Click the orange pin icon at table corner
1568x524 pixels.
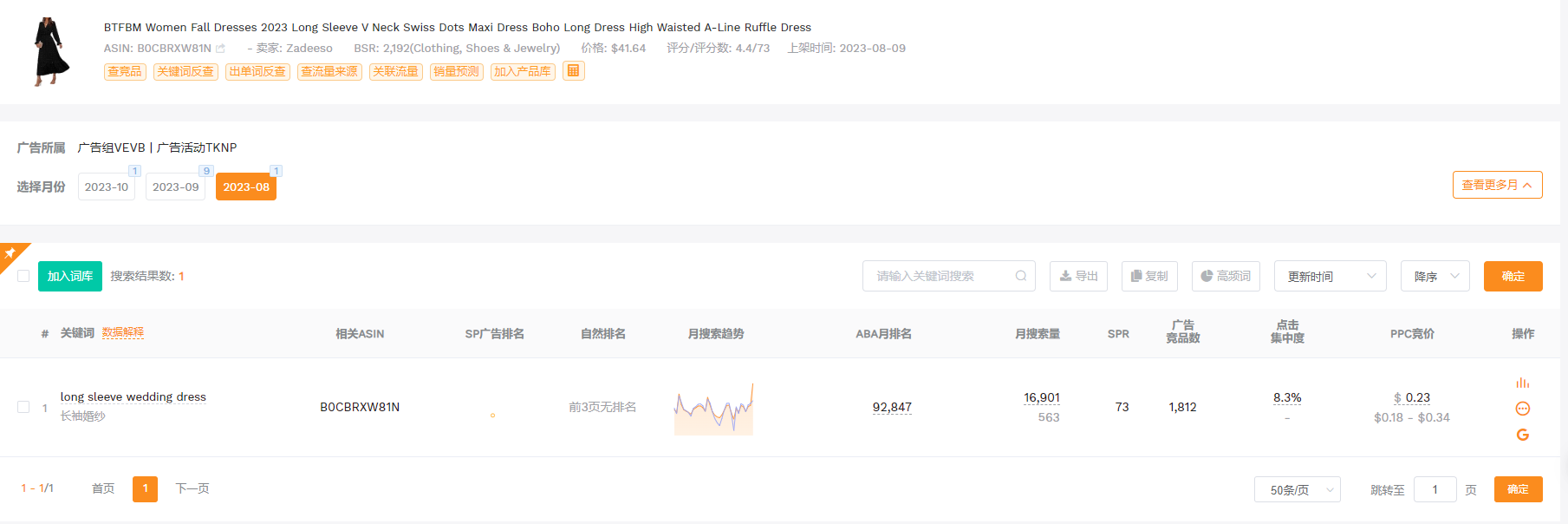tap(10, 253)
